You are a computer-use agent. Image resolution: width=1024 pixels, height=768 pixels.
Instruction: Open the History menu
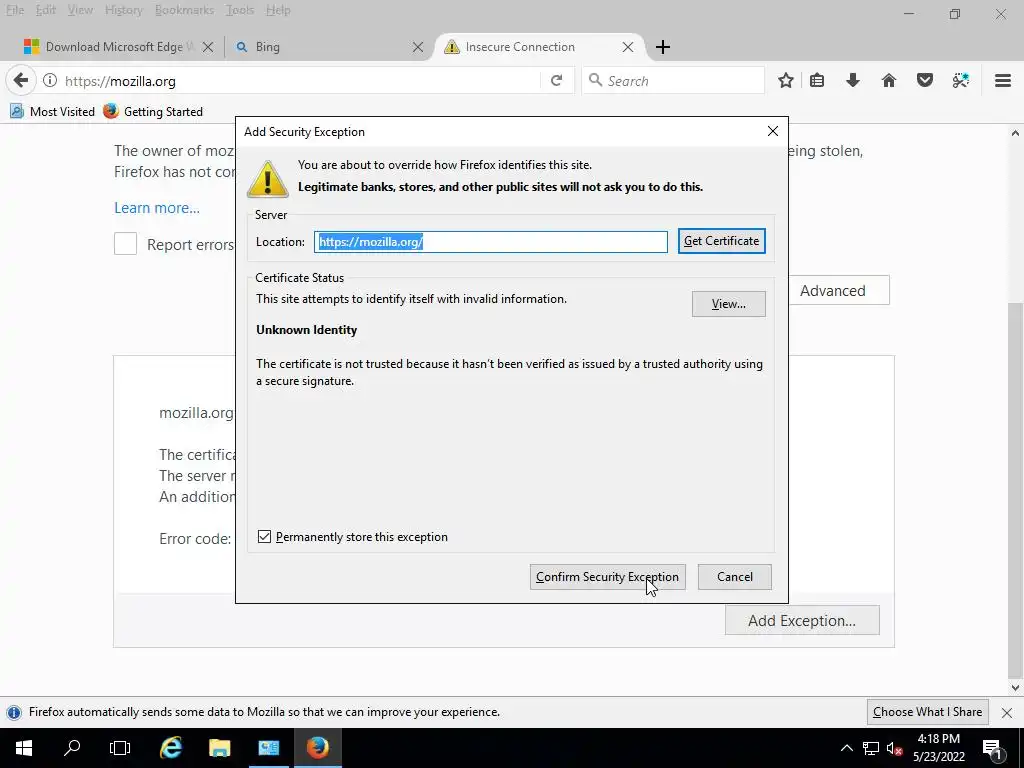pos(124,10)
